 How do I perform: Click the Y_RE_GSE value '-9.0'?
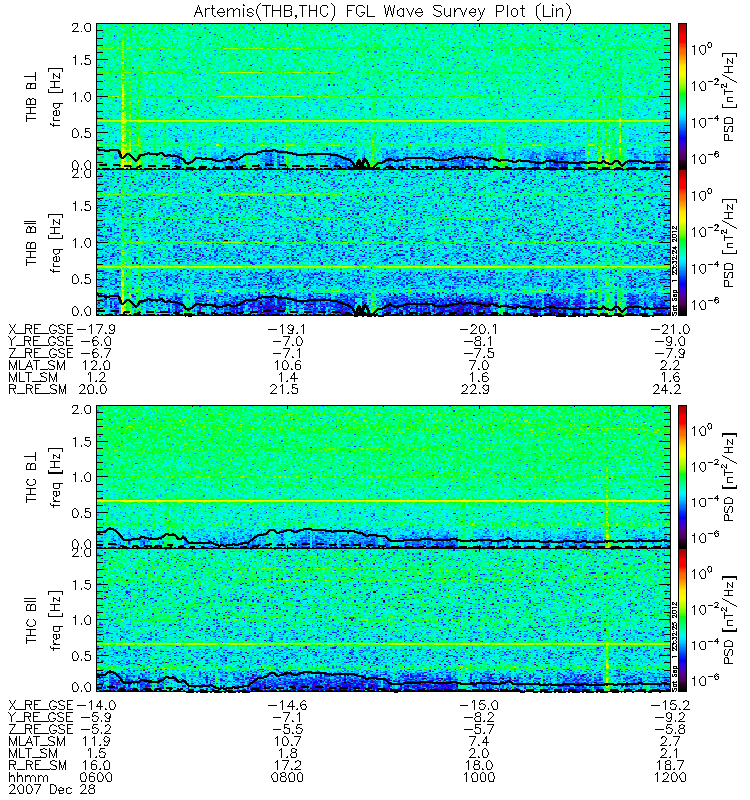tap(670, 341)
